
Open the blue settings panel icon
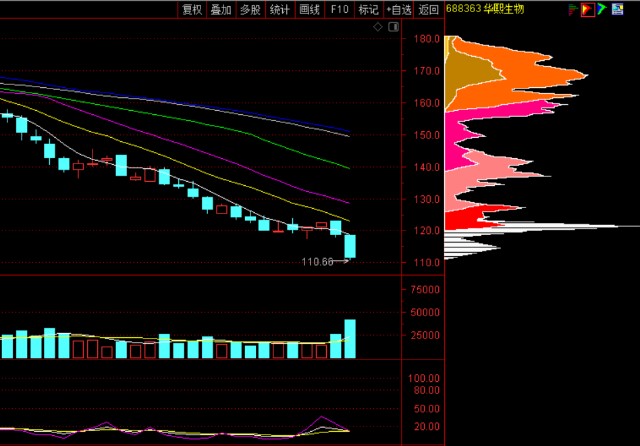[x=618, y=9]
